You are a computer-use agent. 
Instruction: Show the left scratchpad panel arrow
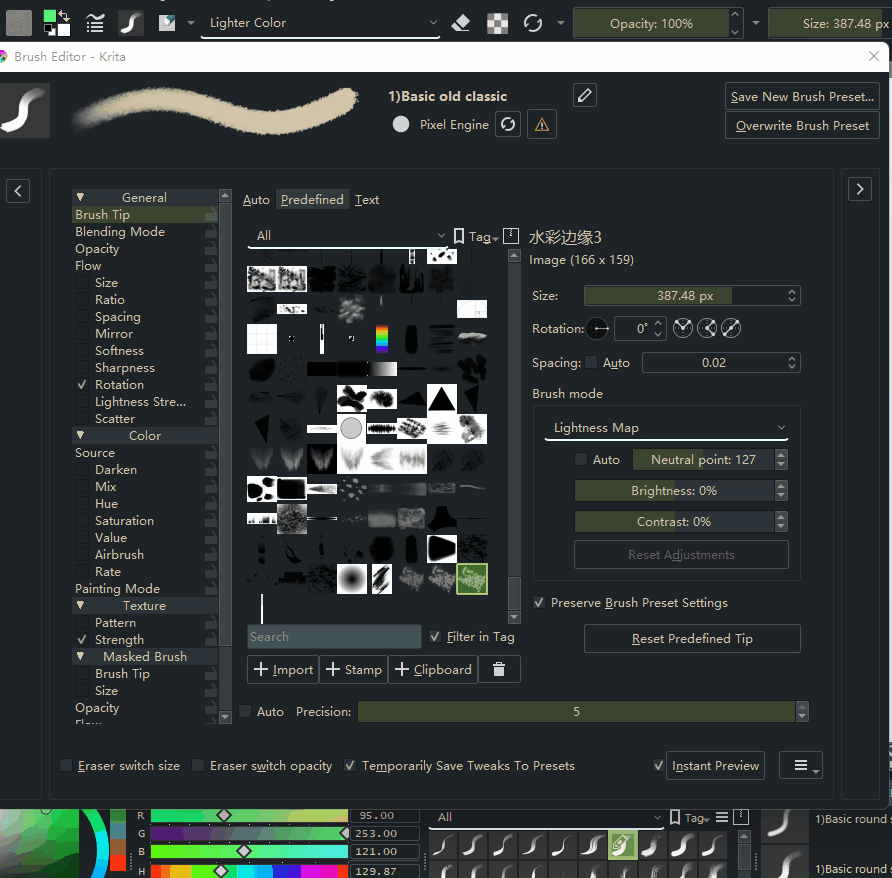[x=18, y=191]
